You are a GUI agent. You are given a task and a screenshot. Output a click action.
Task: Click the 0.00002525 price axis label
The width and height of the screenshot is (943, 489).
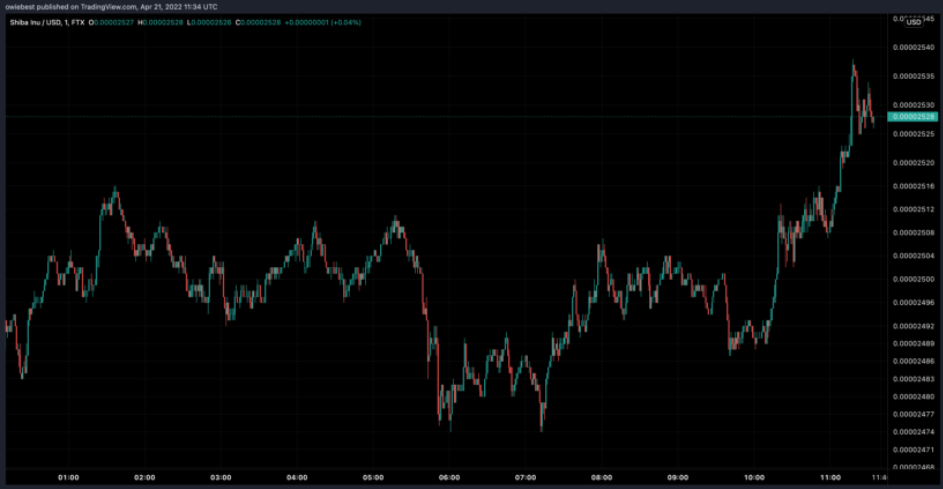(914, 134)
